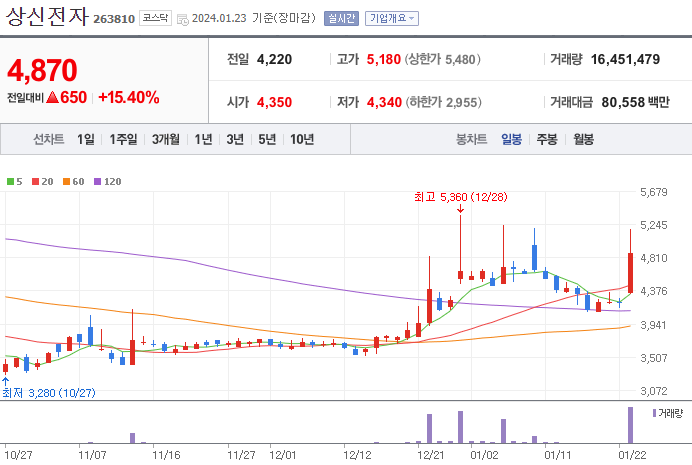Click the previous close value 4,220
The height and width of the screenshot is (465, 692).
[274, 59]
